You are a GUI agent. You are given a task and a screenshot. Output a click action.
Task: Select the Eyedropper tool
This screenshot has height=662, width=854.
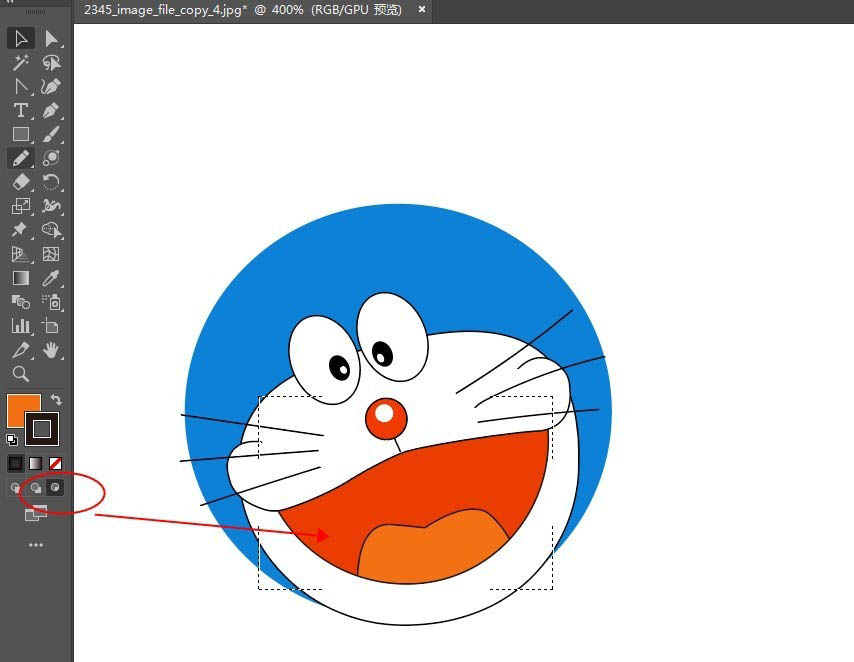pyautogui.click(x=51, y=278)
